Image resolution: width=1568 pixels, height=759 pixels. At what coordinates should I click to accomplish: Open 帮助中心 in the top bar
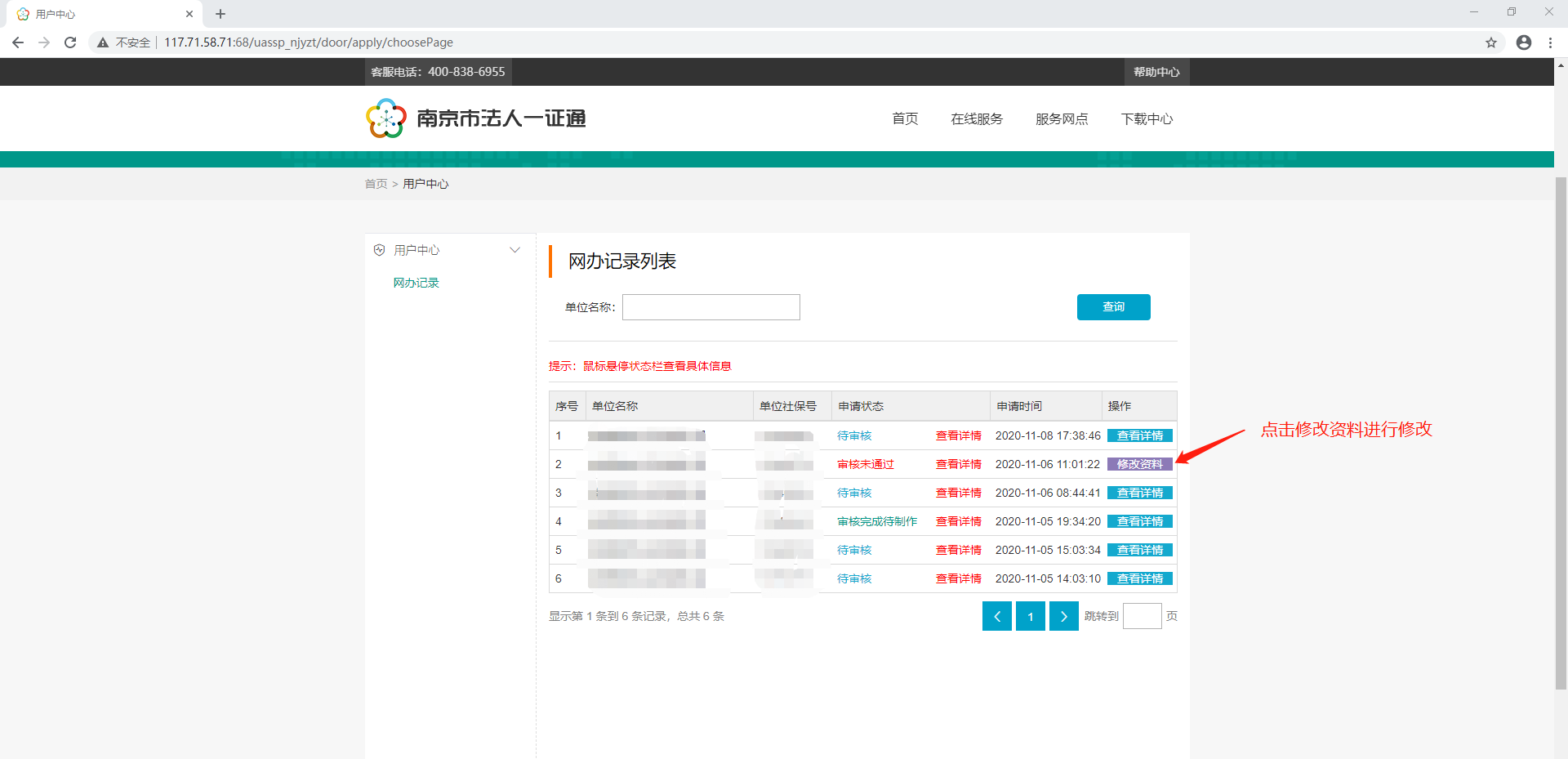point(1156,72)
